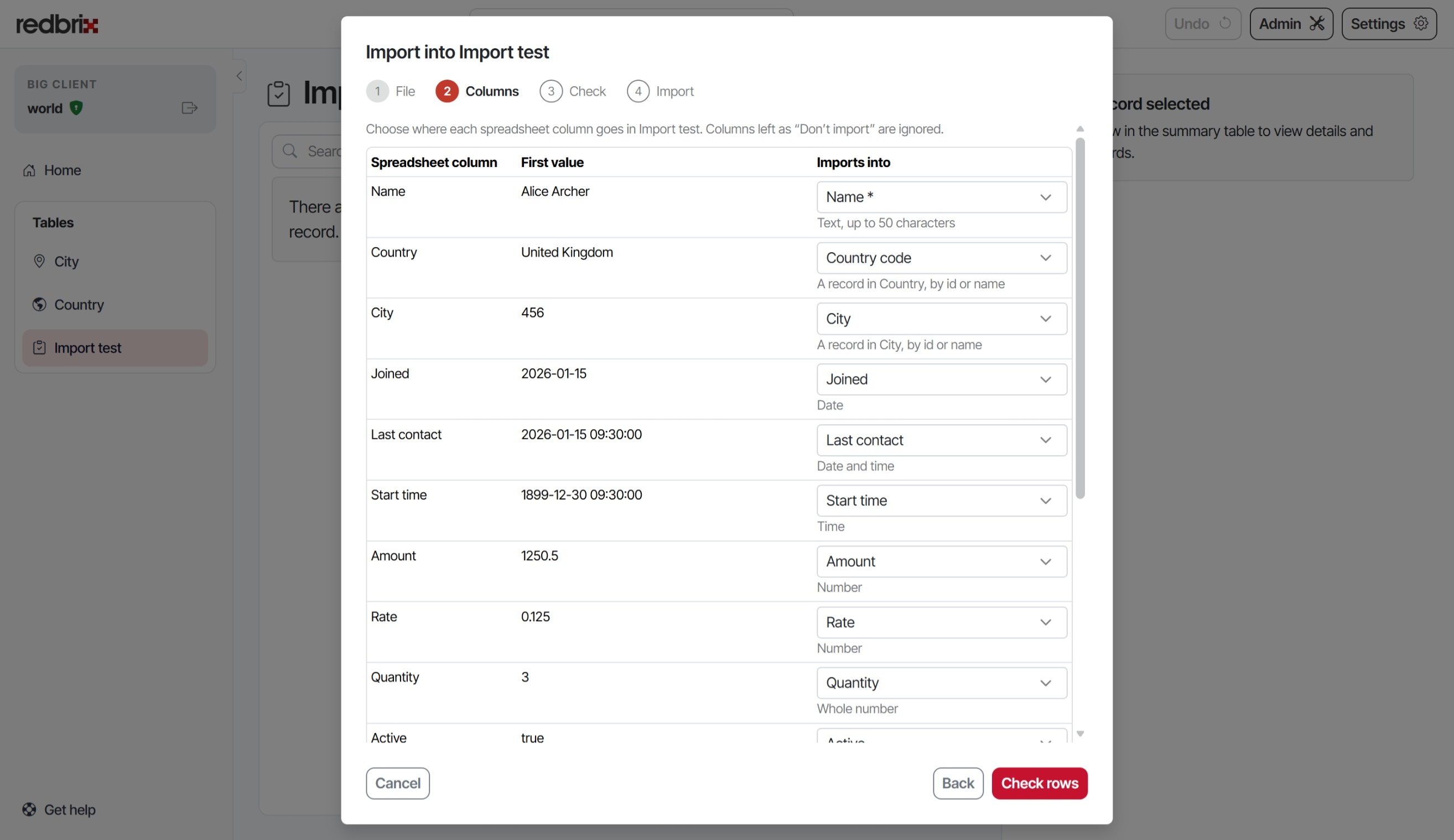The height and width of the screenshot is (840, 1454).
Task: Click the redbrix logo
Action: click(57, 24)
